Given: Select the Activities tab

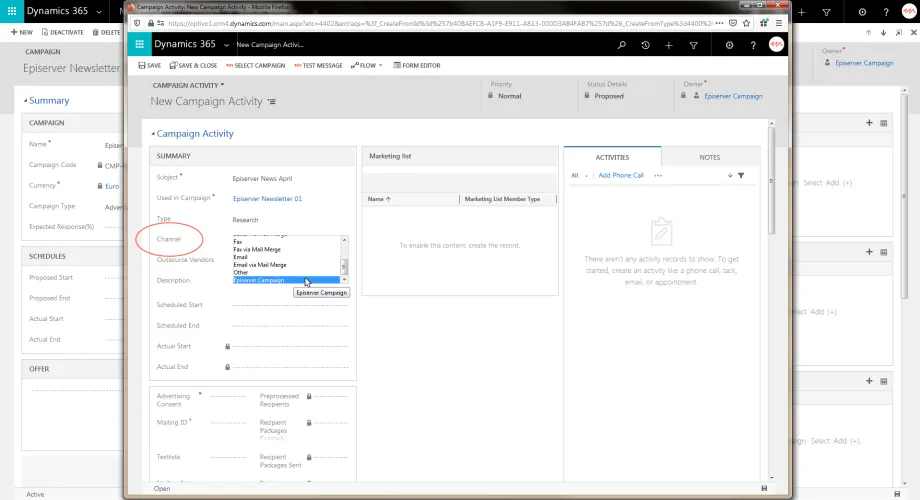Looking at the screenshot, I should (x=612, y=157).
